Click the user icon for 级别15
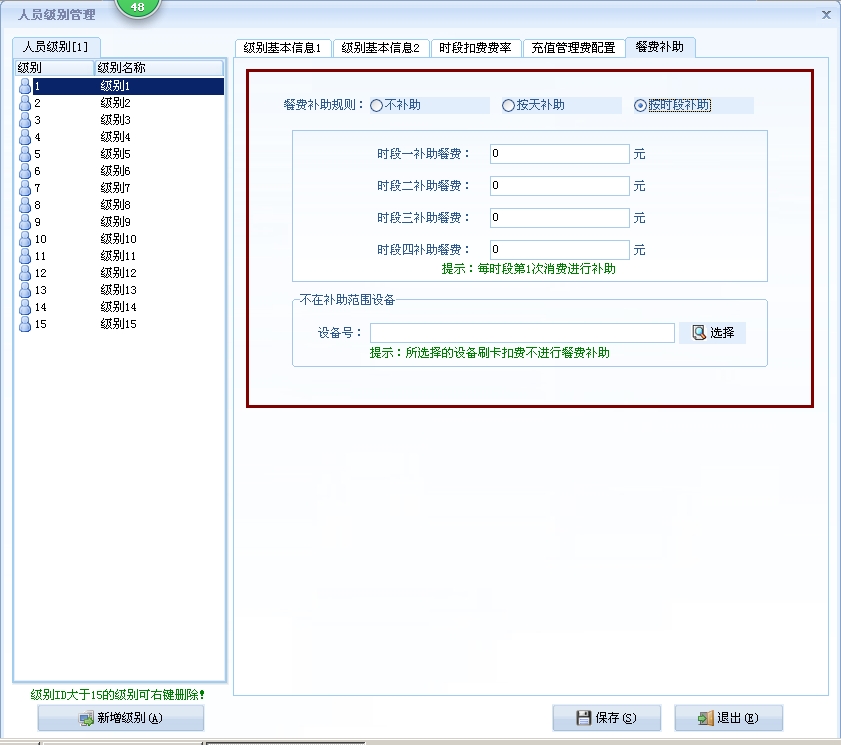The width and height of the screenshot is (841, 745). click(x=25, y=324)
